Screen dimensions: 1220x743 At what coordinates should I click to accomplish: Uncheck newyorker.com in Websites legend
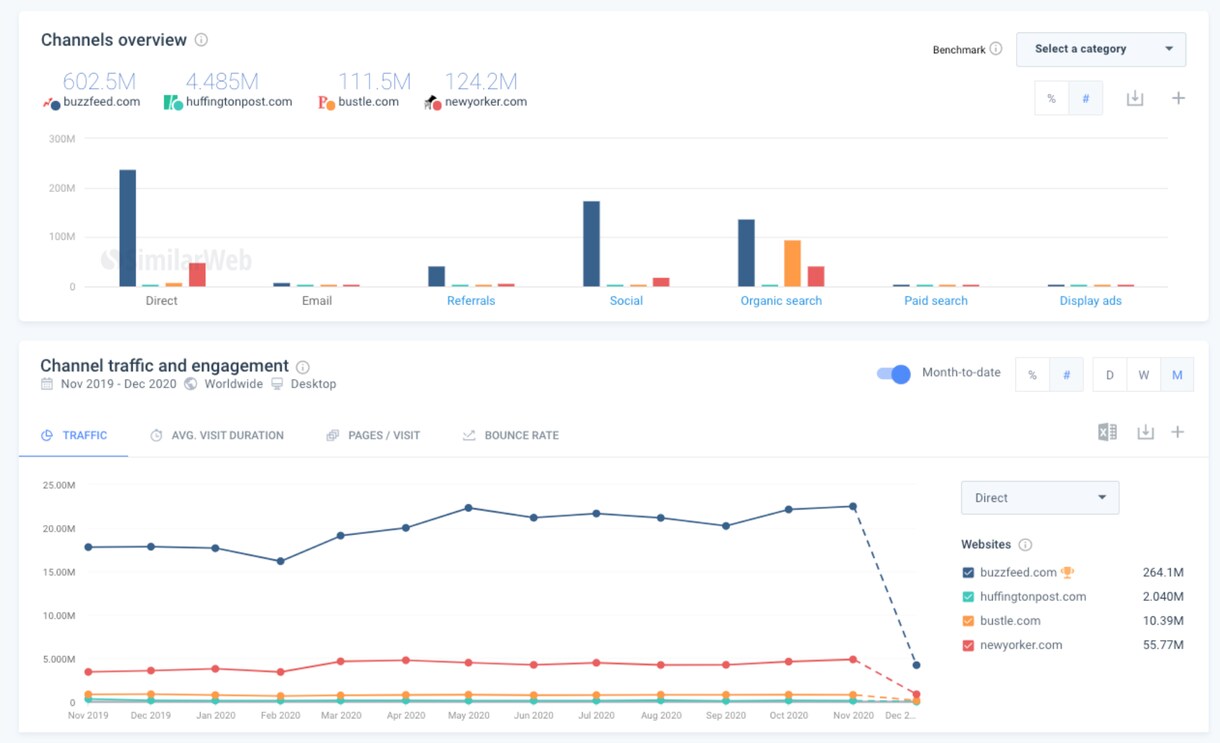click(x=968, y=645)
